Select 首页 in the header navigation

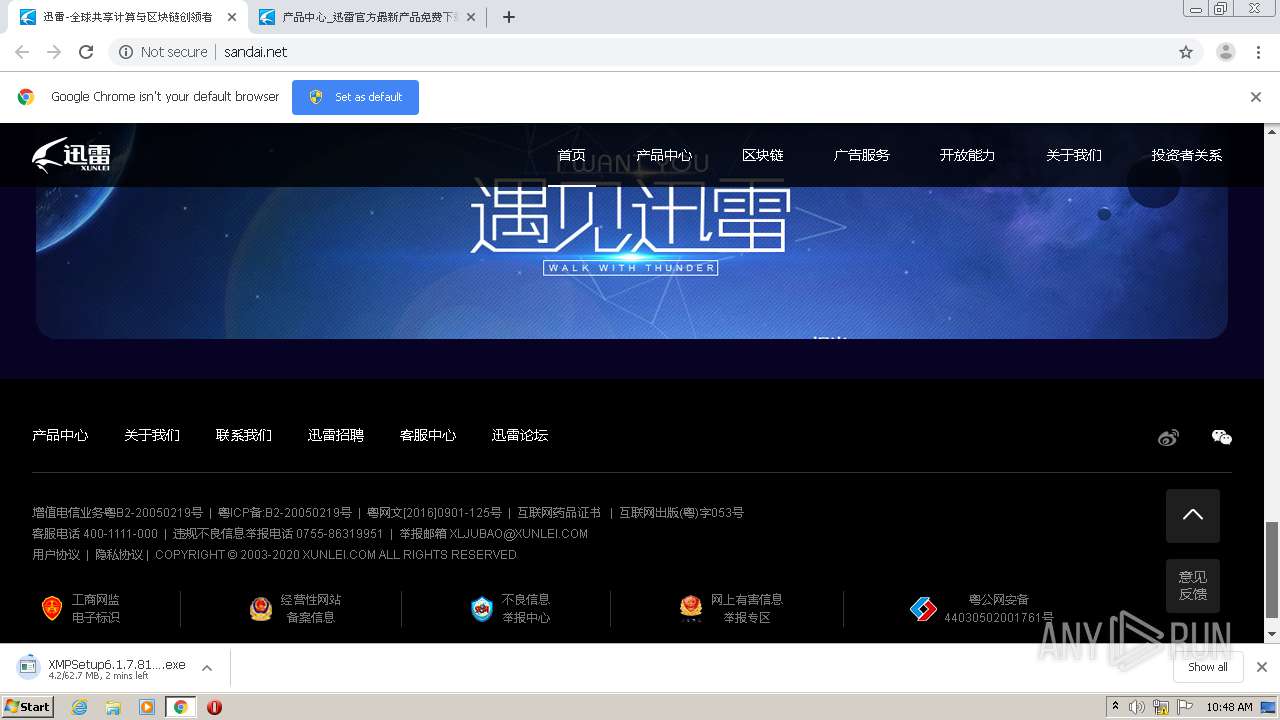click(x=572, y=155)
